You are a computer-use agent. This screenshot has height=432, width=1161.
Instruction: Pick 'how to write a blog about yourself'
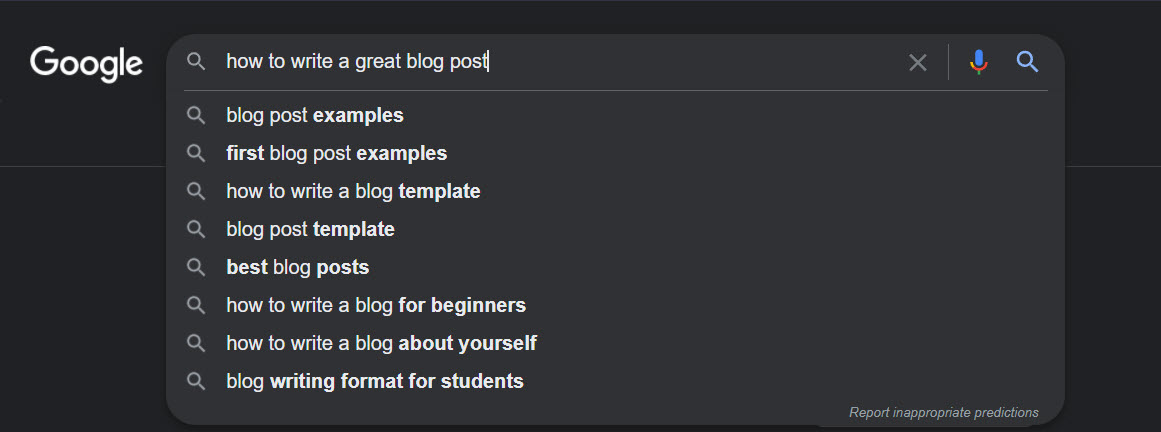tap(615, 344)
